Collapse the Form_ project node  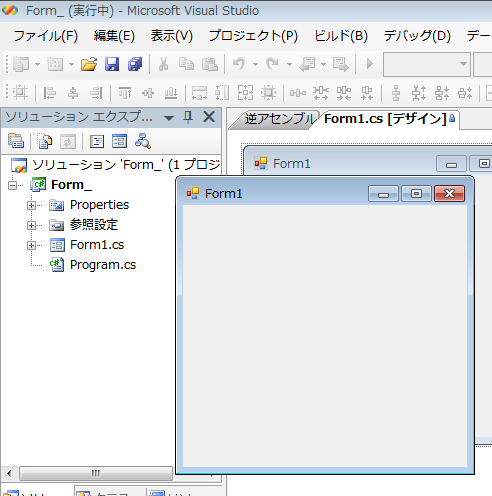coord(12,185)
